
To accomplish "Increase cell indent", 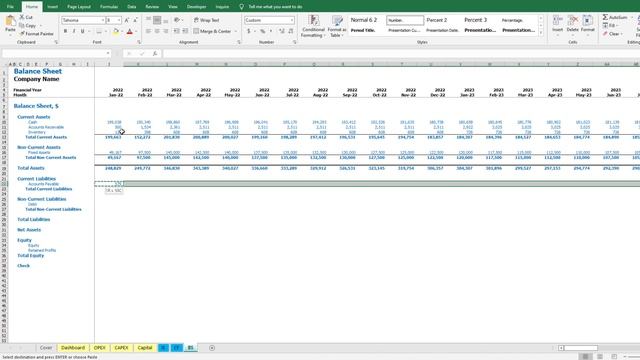I will coord(185,31).
